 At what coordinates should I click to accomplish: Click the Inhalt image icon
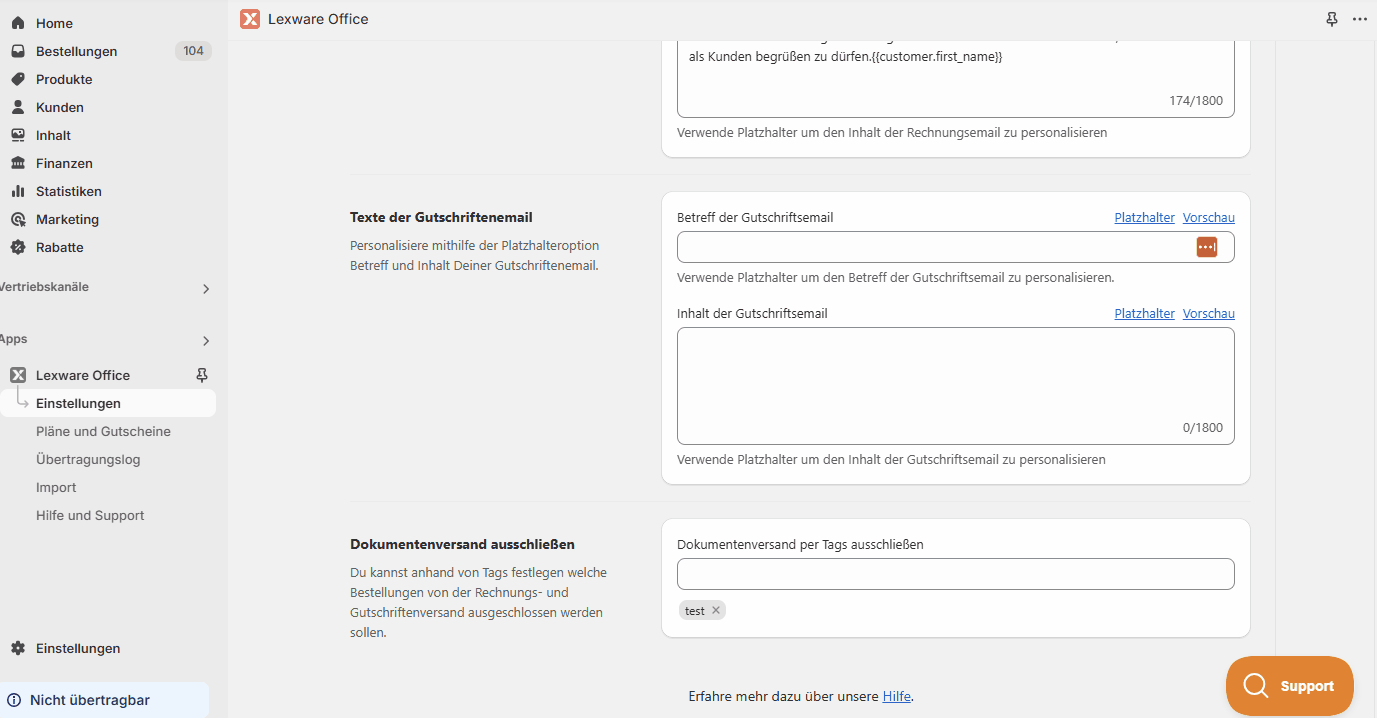pos(18,135)
